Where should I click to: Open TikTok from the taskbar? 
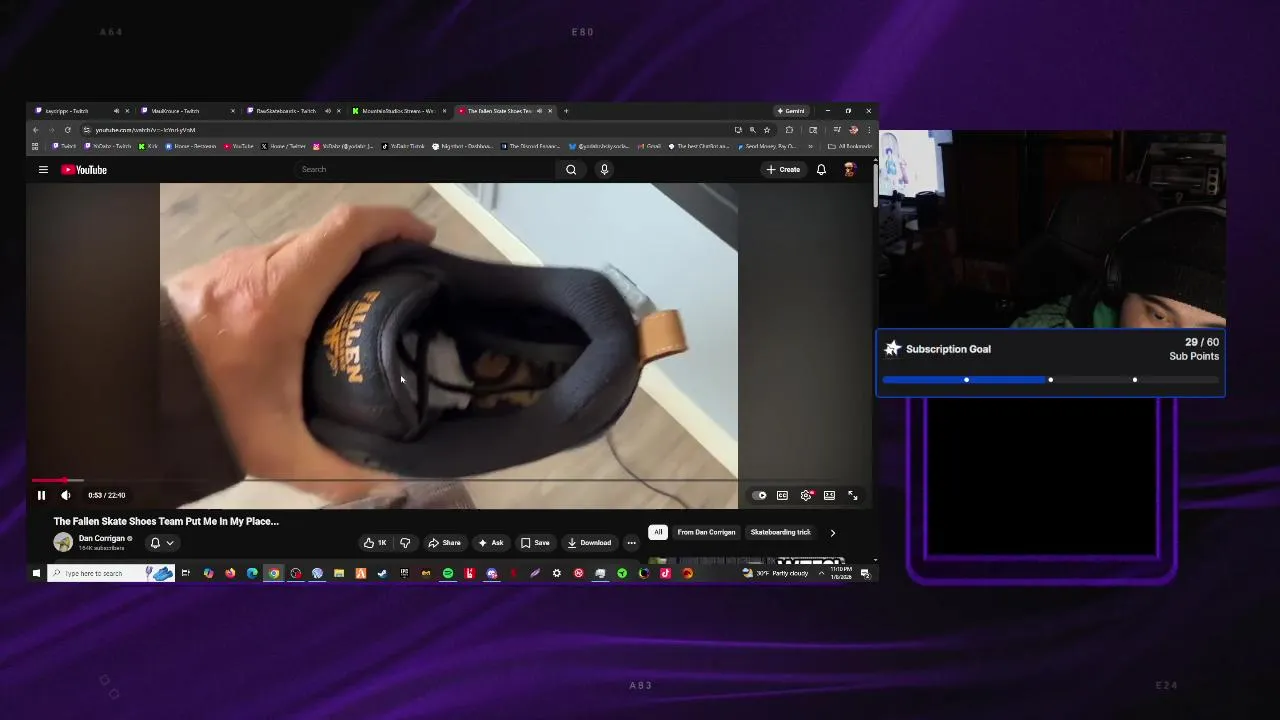pyautogui.click(x=665, y=573)
